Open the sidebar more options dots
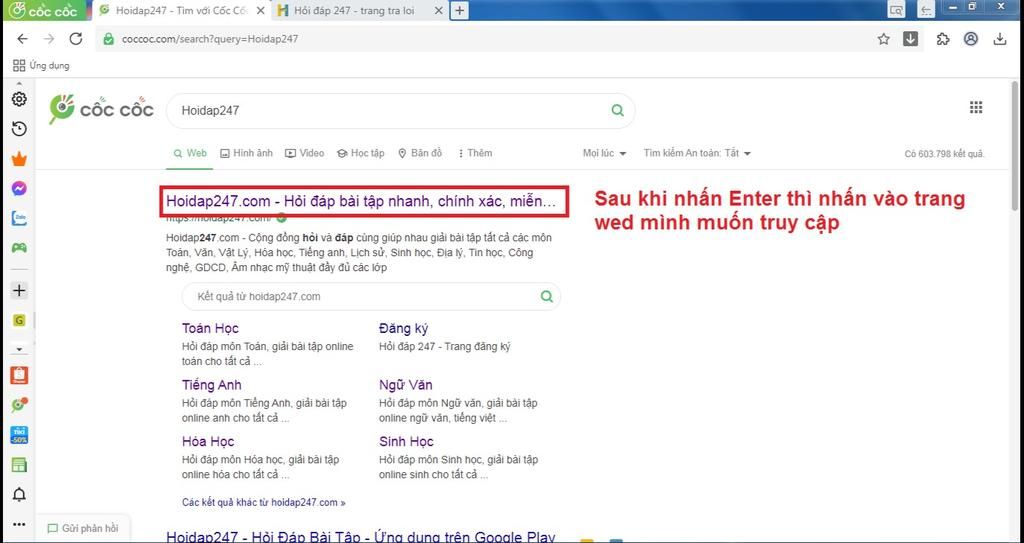Screen dimensions: 1024x543 [x=20, y=524]
